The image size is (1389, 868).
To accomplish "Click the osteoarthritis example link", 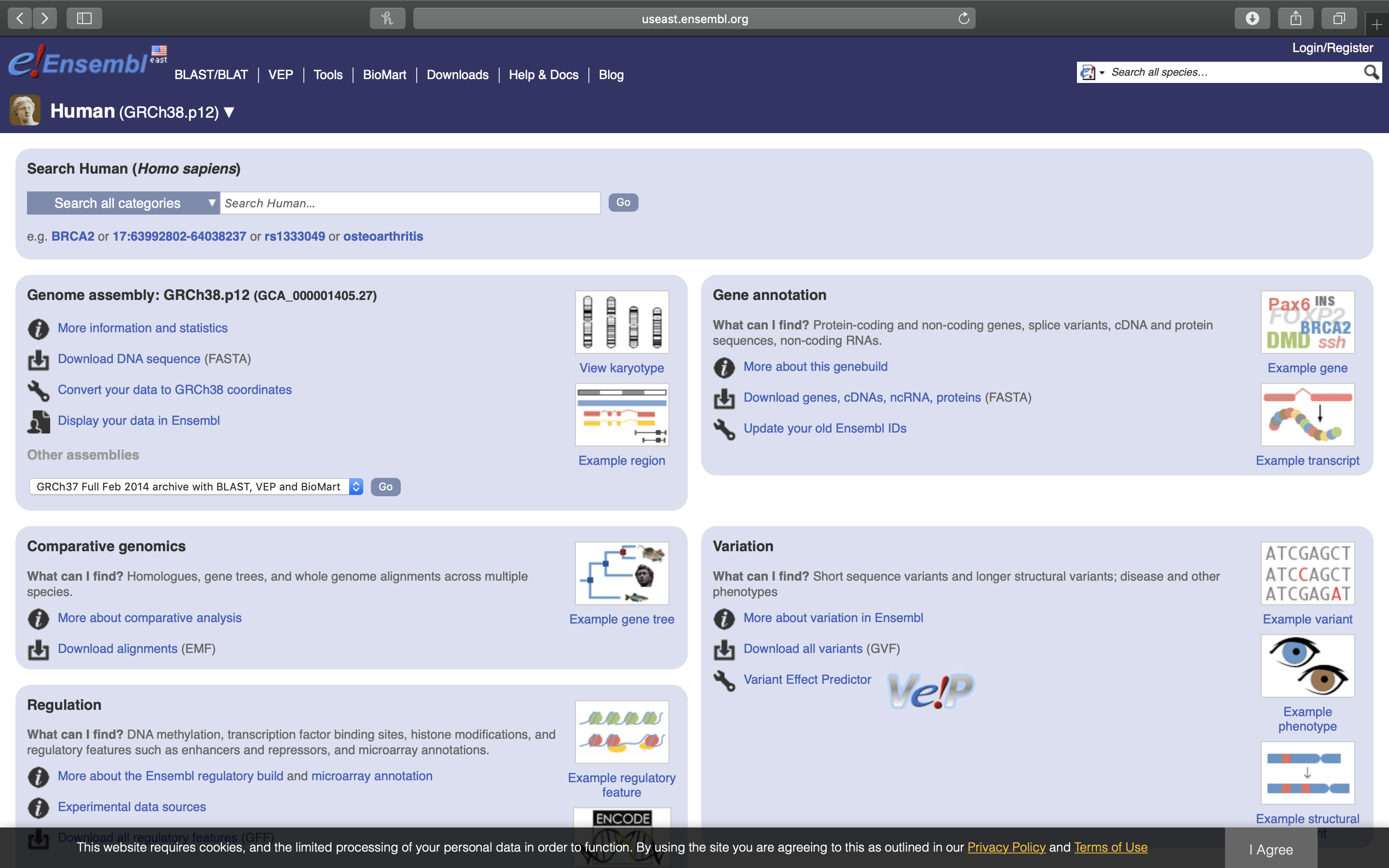I will click(383, 236).
